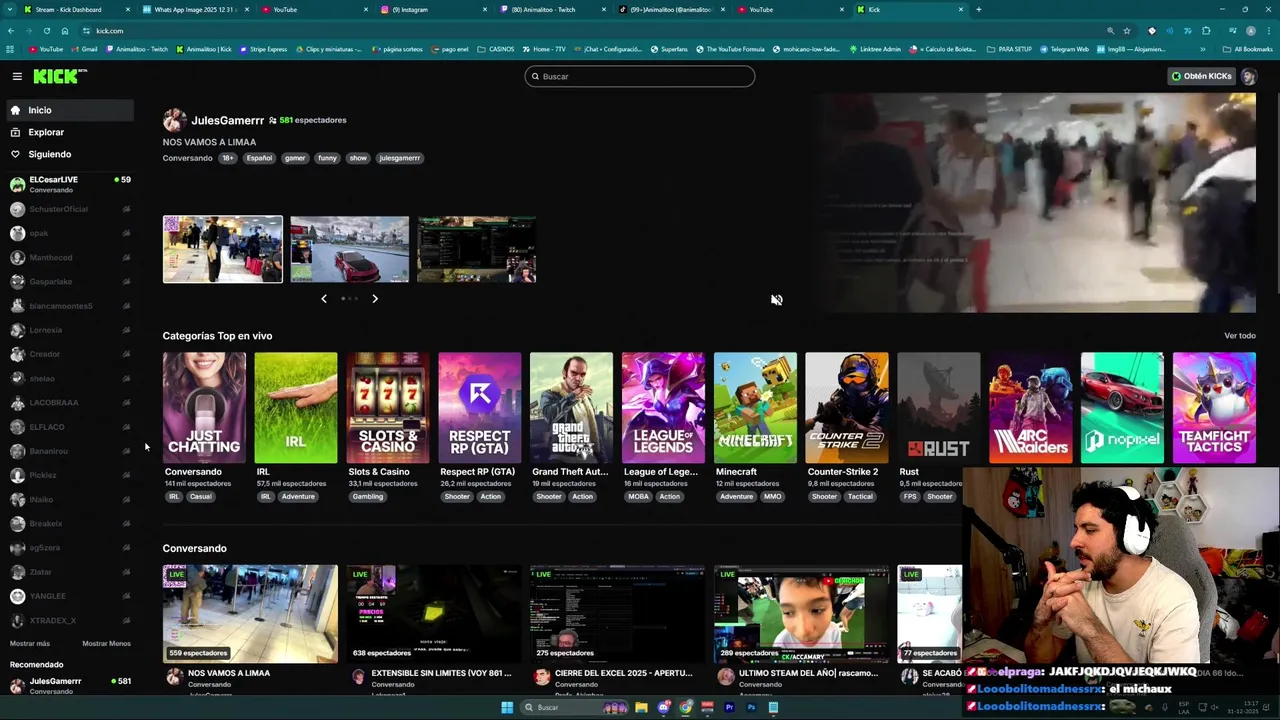Focus the Buscar search field

click(x=640, y=76)
